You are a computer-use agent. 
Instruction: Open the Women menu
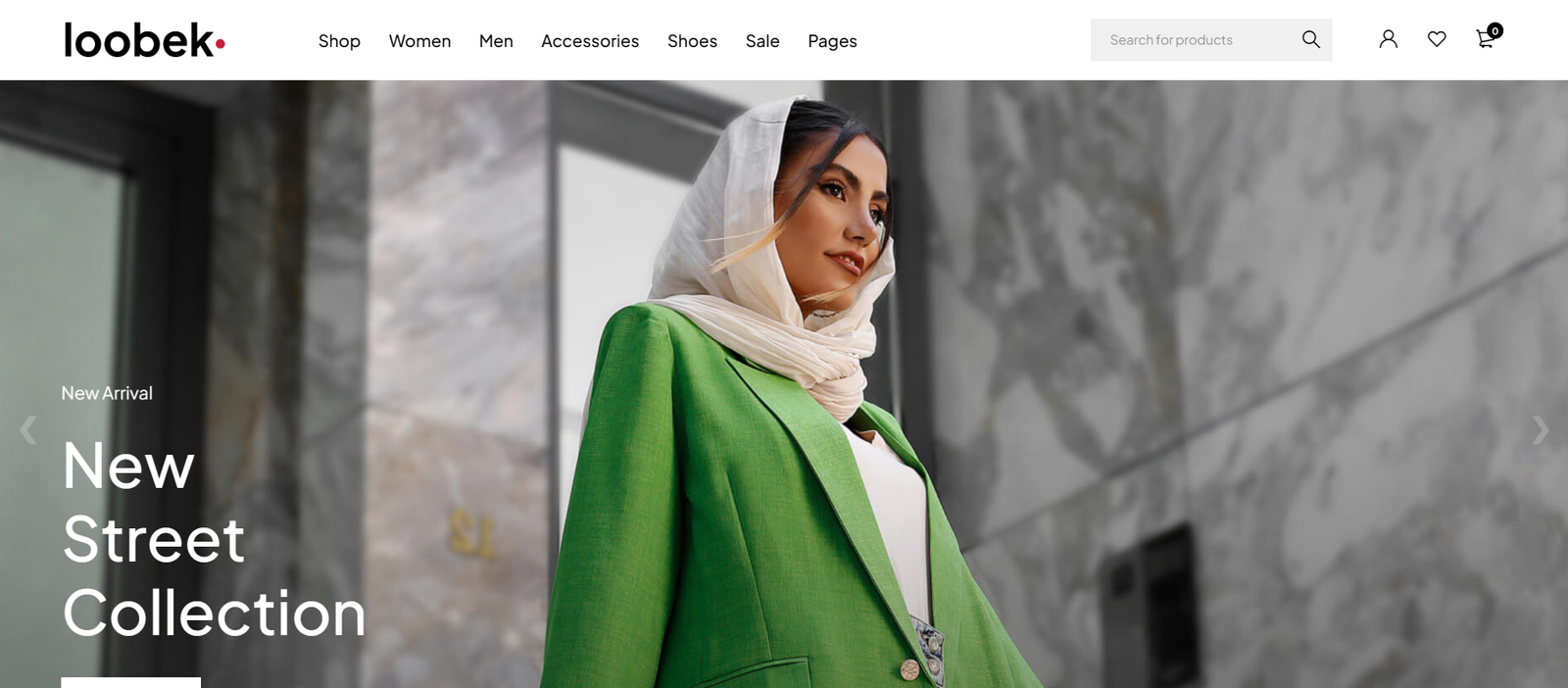tap(419, 41)
